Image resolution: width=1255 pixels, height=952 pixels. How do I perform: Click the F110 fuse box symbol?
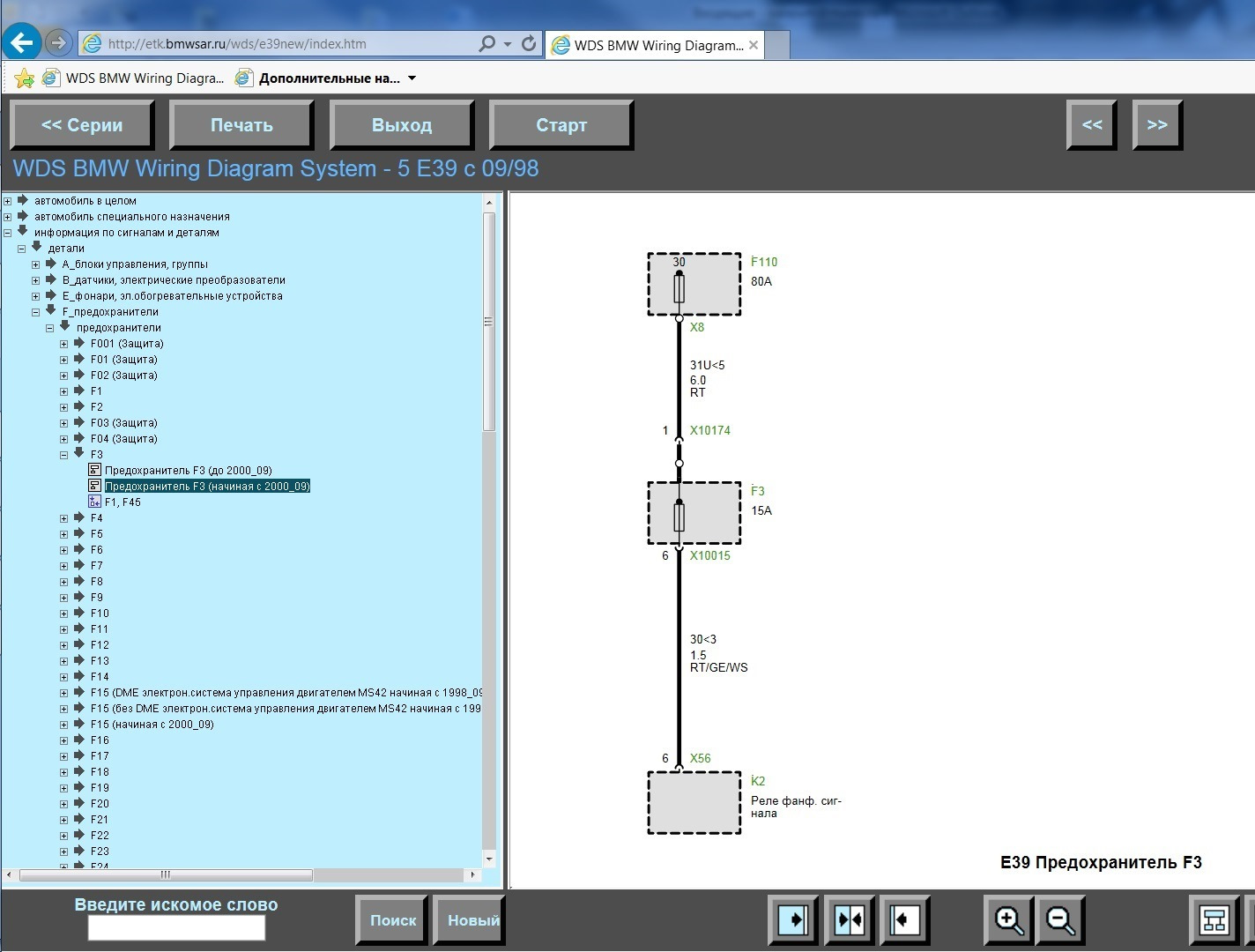(694, 284)
